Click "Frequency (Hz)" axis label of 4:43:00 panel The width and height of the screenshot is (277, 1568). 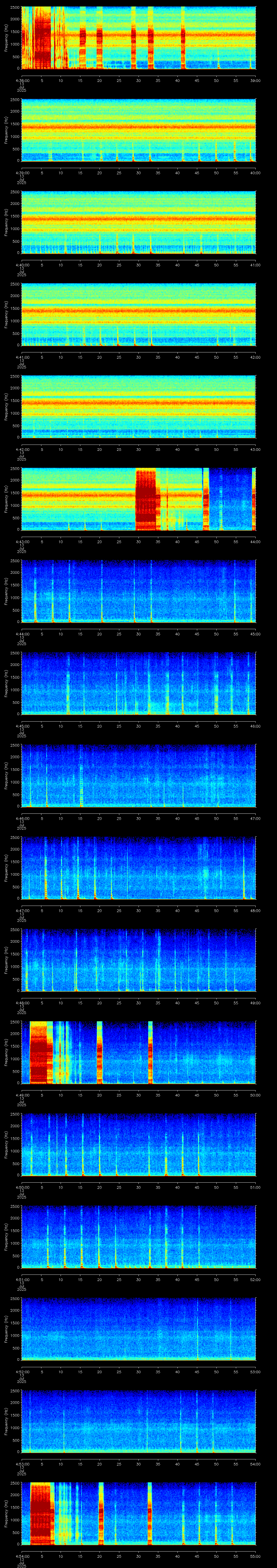[6, 499]
